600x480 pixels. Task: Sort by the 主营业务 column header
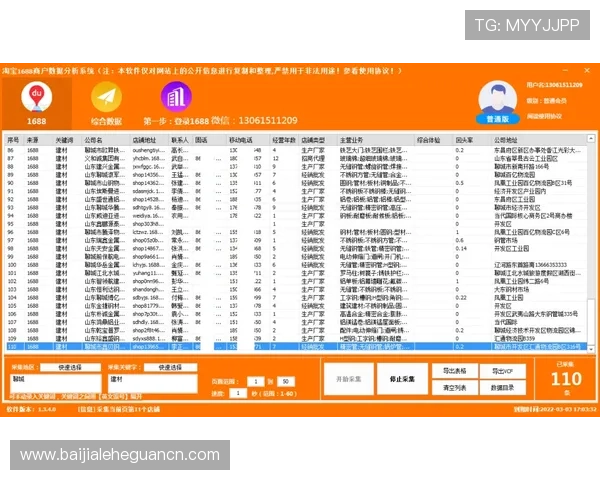(x=376, y=140)
